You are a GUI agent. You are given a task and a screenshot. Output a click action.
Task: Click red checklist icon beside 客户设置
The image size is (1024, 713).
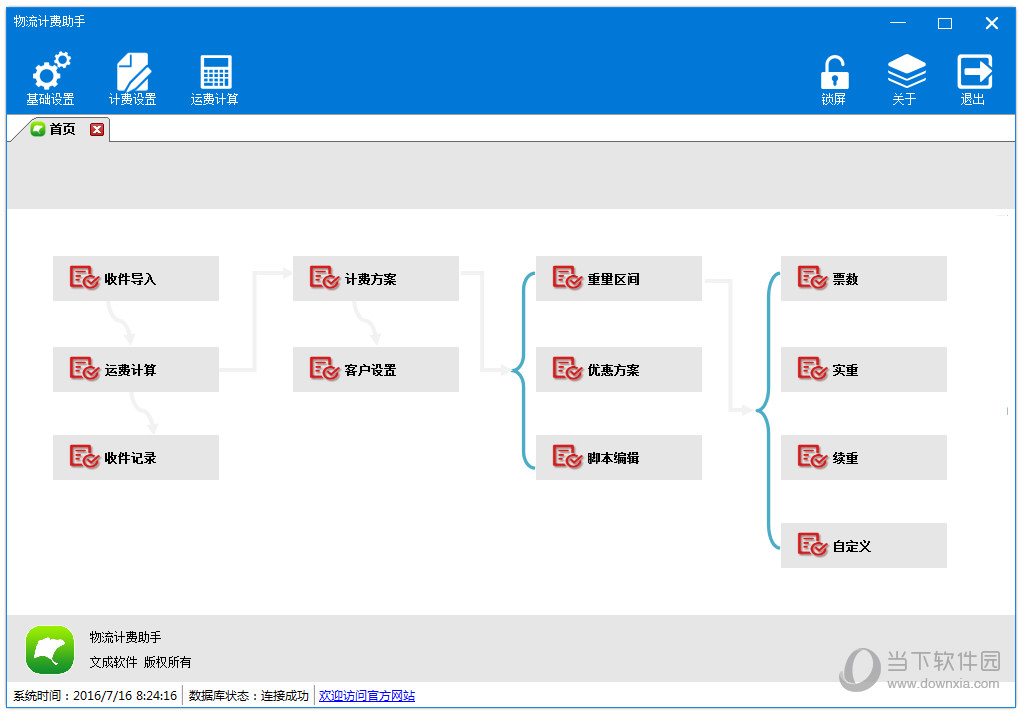[x=325, y=369]
